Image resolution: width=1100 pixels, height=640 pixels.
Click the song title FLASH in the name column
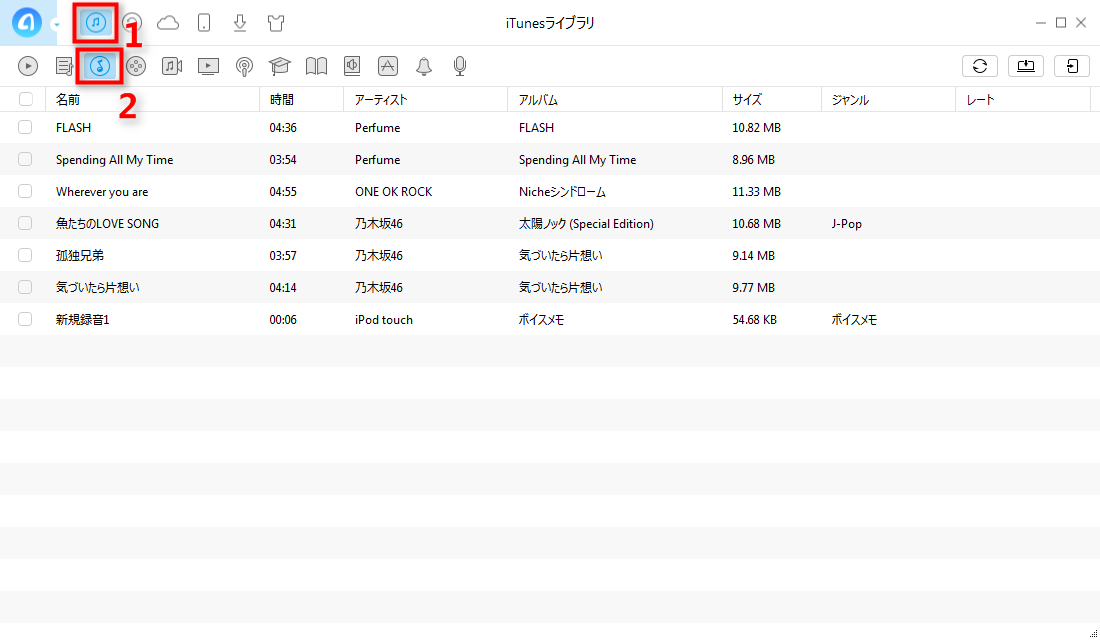click(74, 128)
